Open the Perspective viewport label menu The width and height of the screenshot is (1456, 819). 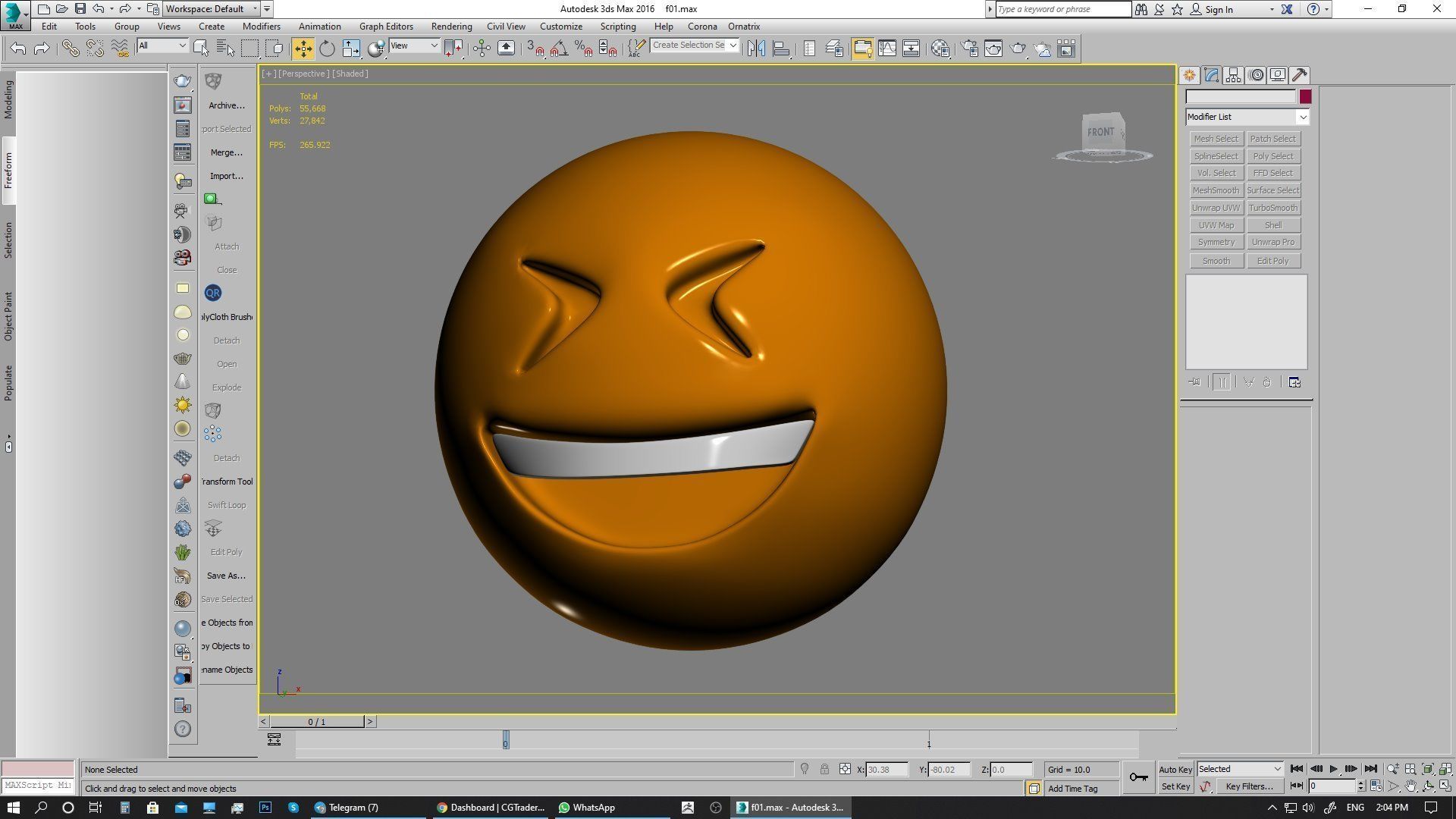[304, 74]
